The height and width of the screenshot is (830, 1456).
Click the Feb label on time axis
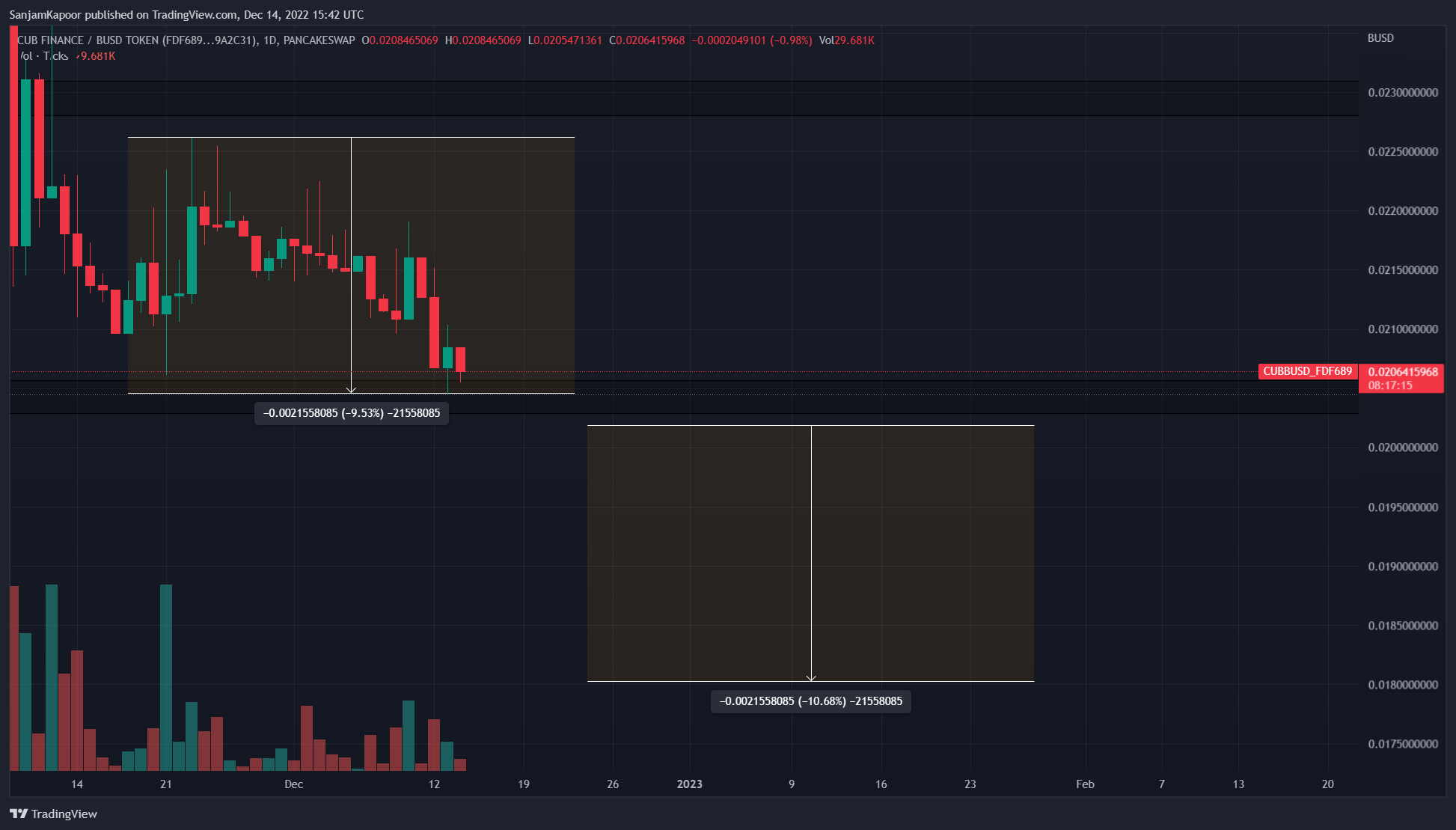point(1085,784)
